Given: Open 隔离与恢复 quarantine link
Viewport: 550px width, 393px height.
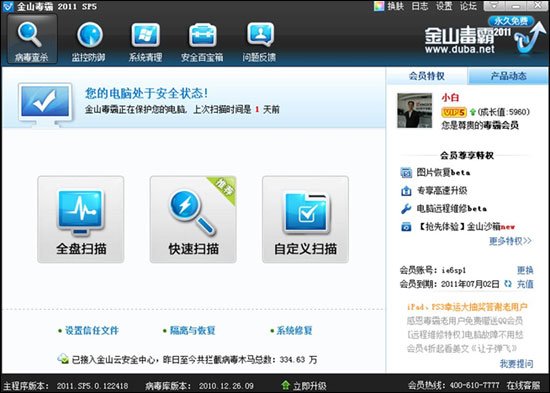Looking at the screenshot, I should [192, 330].
